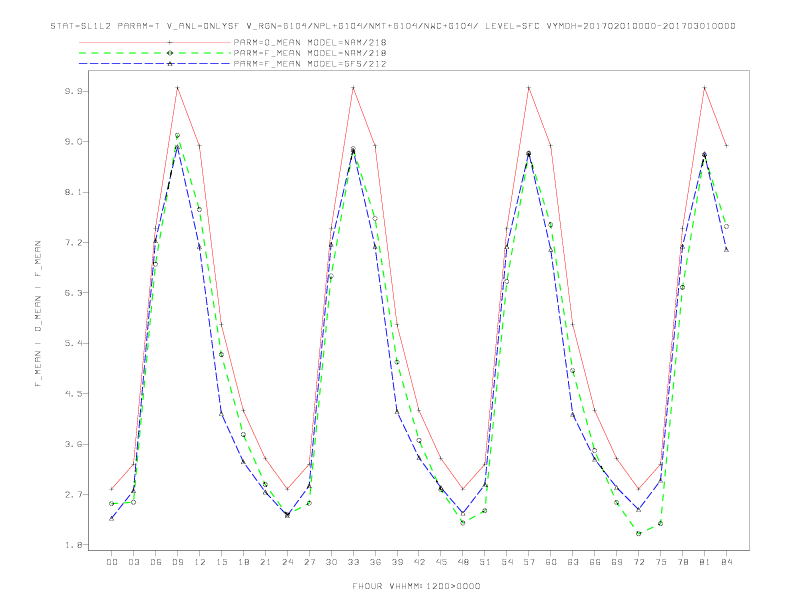Screen dimensions: 792x612
Task: Click x-axis forecast hour label 15
Action: (x=222, y=562)
